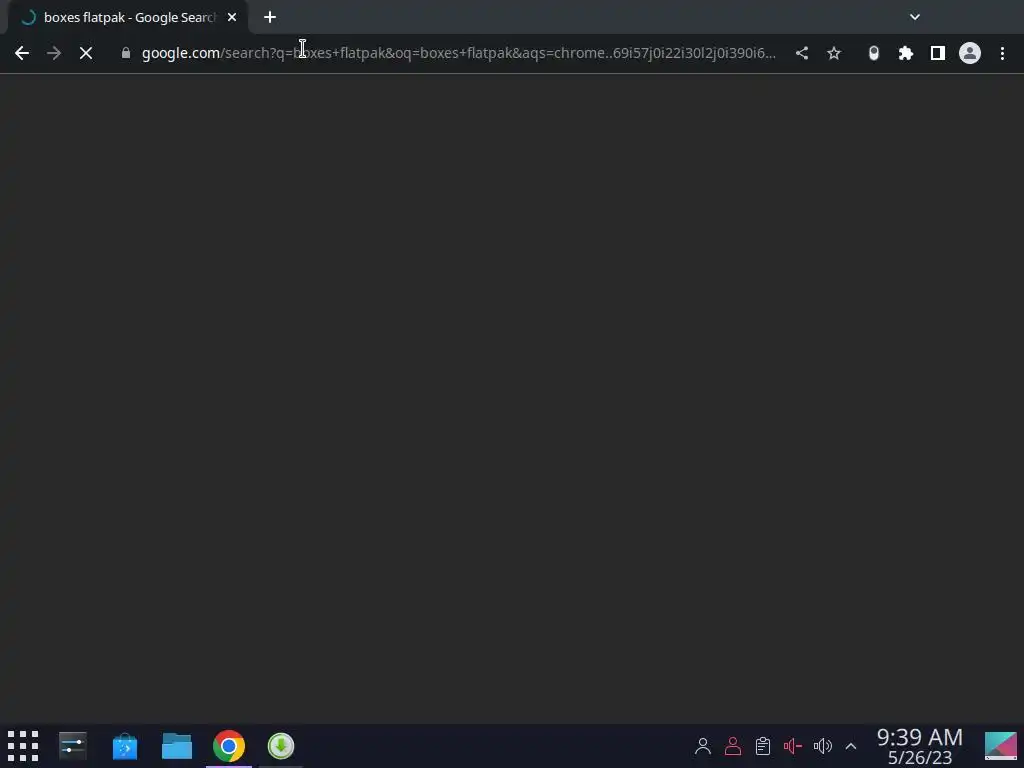Open the green download app icon
This screenshot has width=1024, height=768.
[281, 746]
